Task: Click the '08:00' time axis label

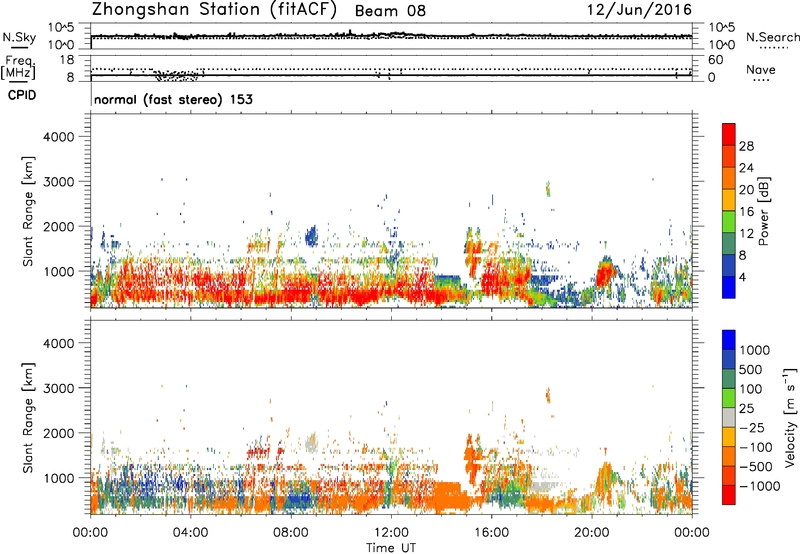Action: pyautogui.click(x=291, y=533)
